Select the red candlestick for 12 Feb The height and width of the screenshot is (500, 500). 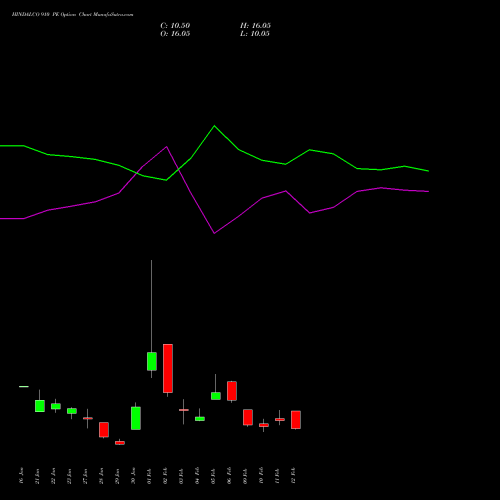click(296, 420)
